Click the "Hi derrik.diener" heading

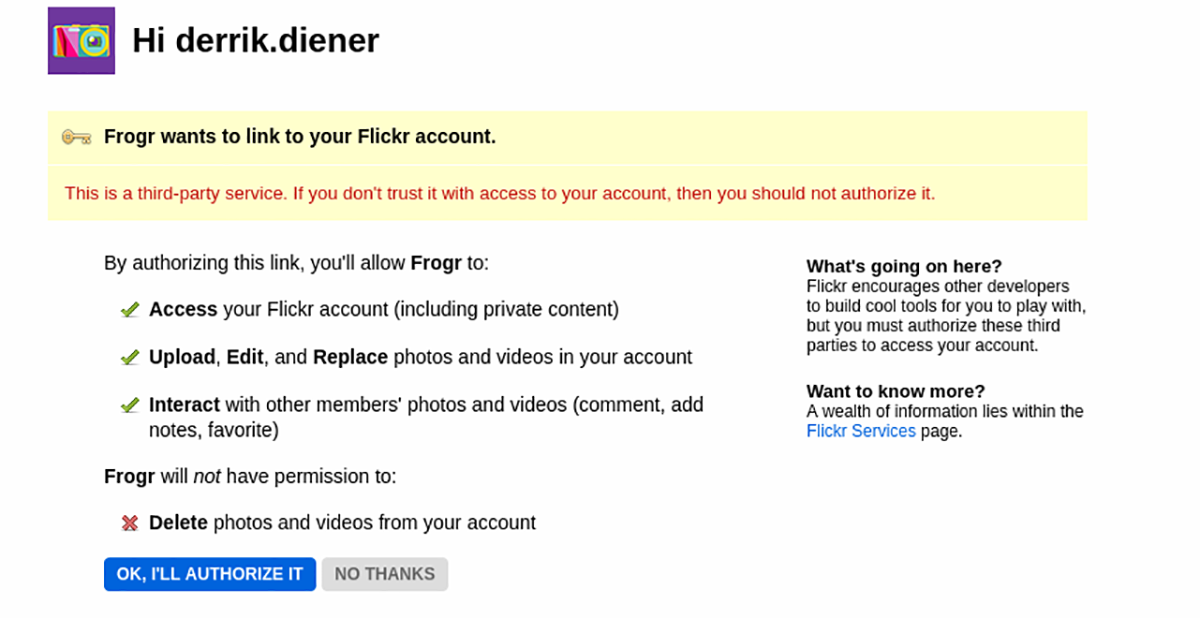coord(255,41)
